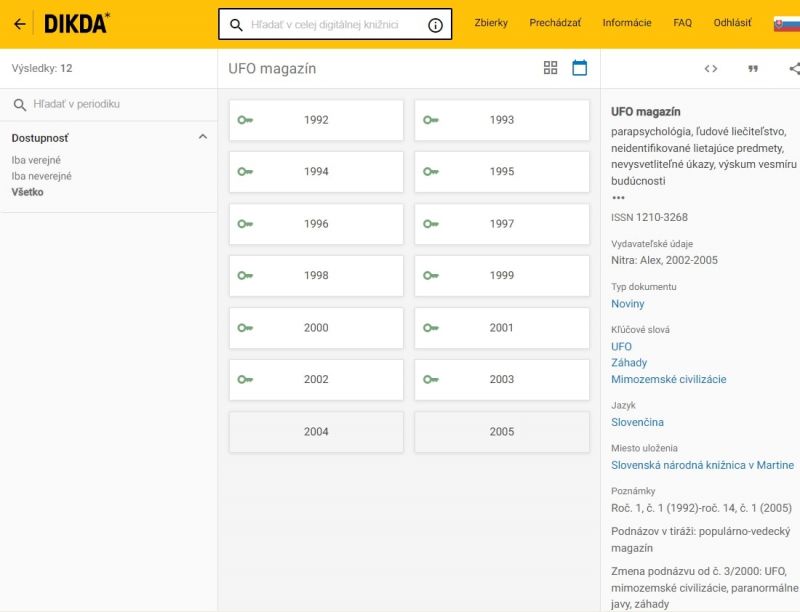This screenshot has width=800, height=612.
Task: Select the 'Iba neverejné' availability filter
Action: [41, 176]
